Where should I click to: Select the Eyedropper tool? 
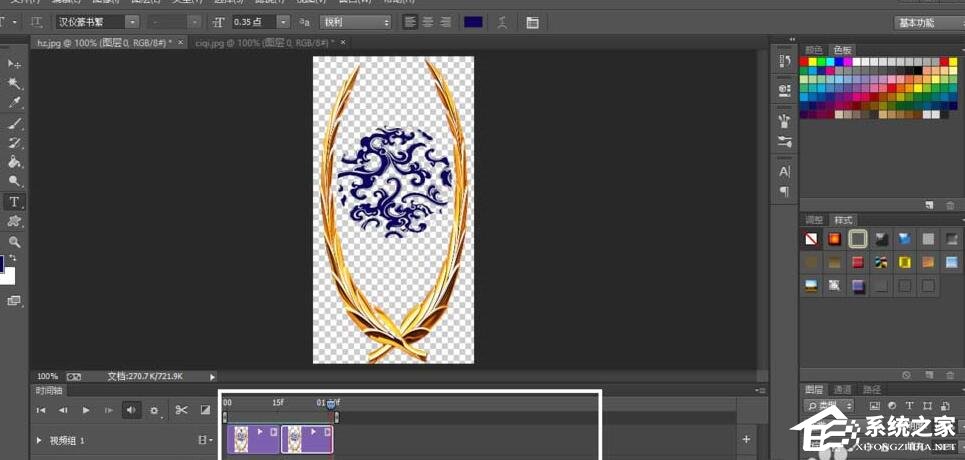coord(15,103)
